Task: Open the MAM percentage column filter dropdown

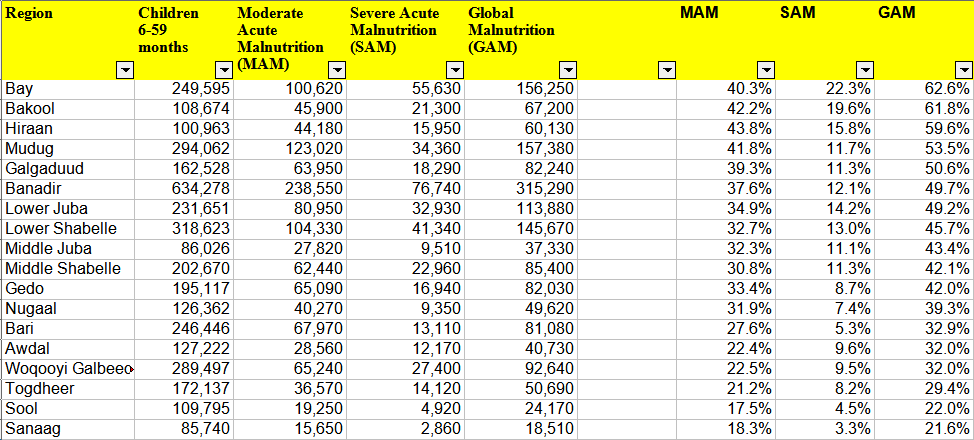Action: [766, 70]
